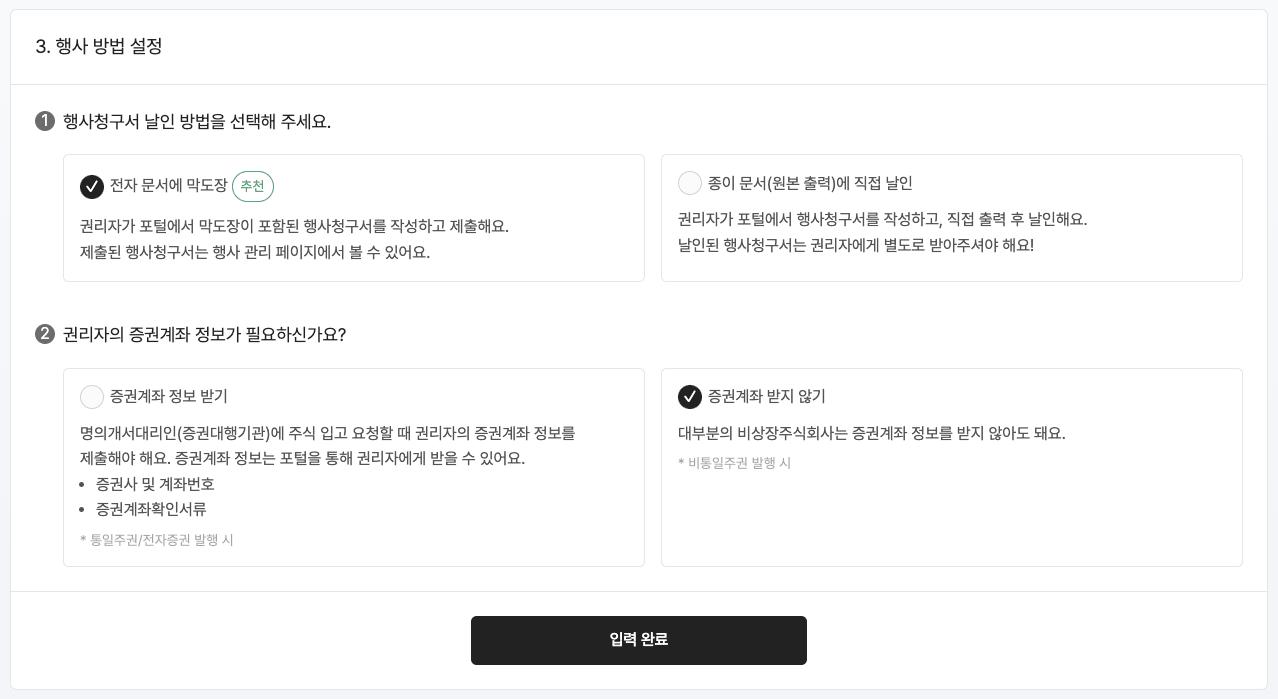Click the "증권계좌 정보 받기" option card

click(x=353, y=467)
